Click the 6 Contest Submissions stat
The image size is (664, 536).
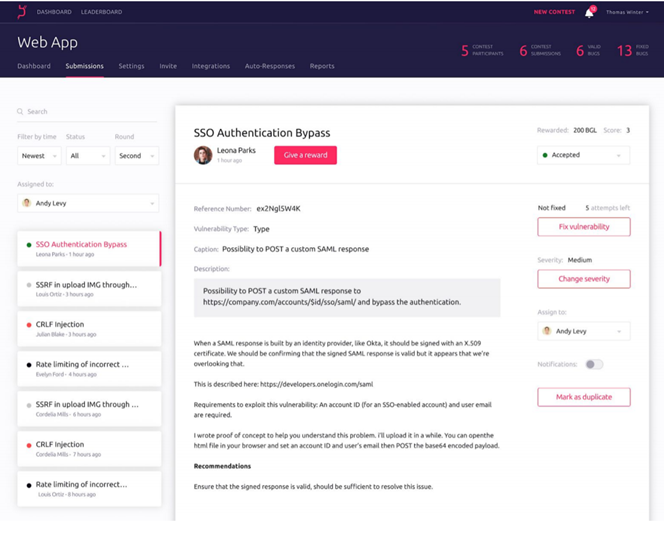540,50
